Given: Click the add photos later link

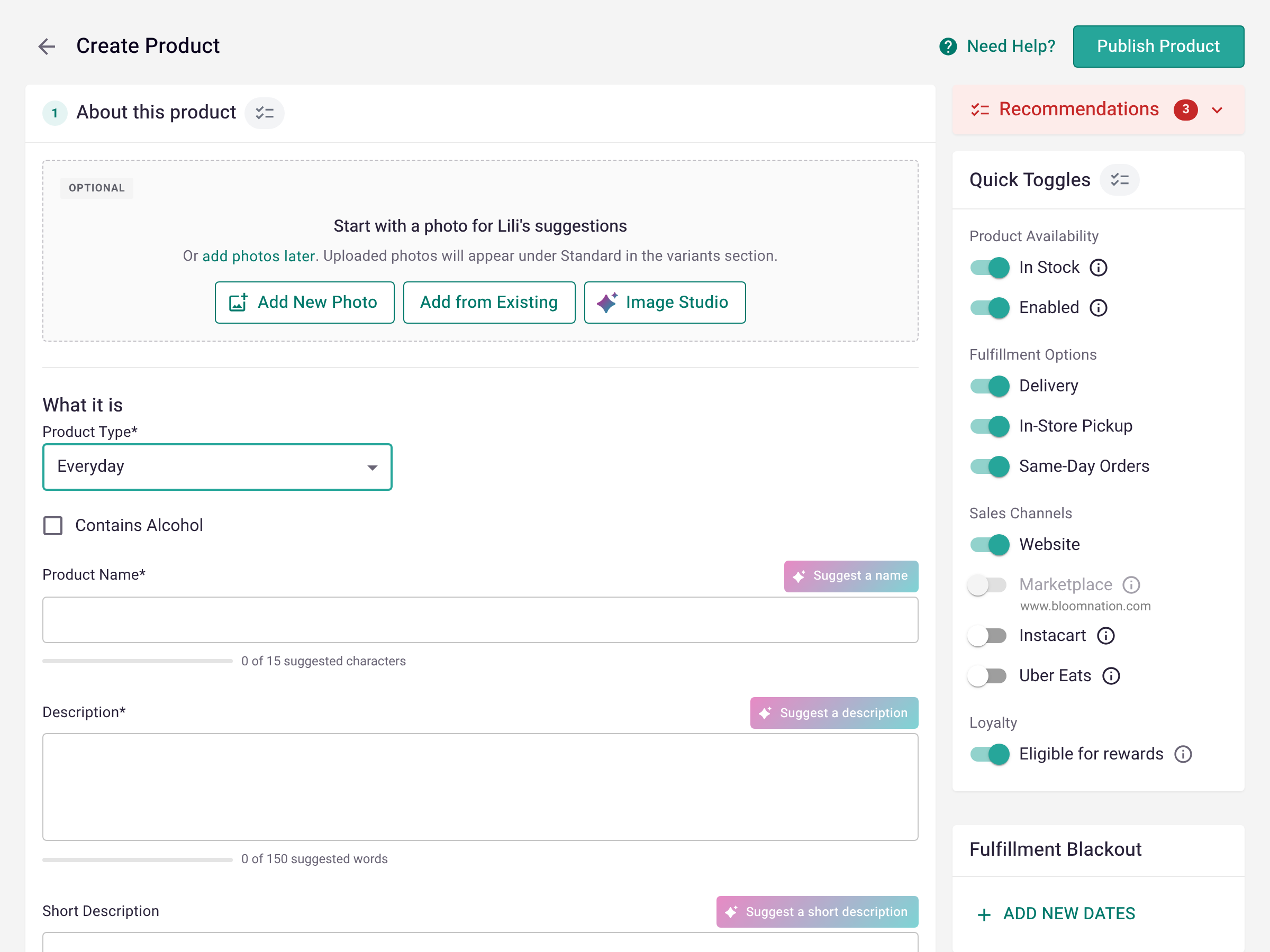Looking at the screenshot, I should click(258, 256).
